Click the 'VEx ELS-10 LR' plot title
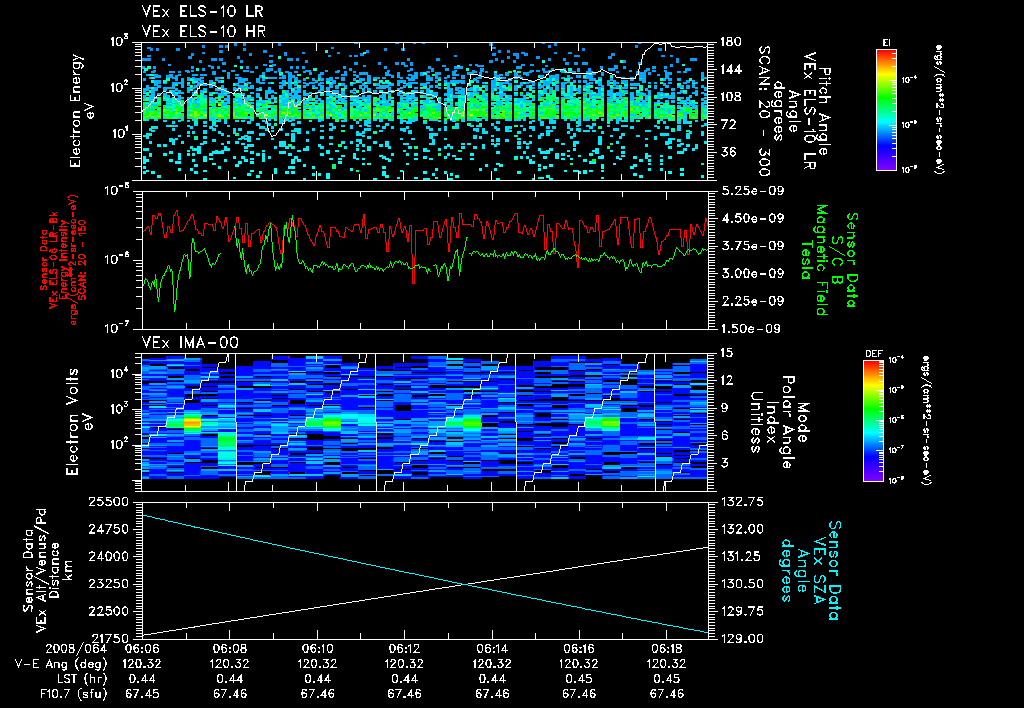The image size is (1024, 708). pos(203,12)
